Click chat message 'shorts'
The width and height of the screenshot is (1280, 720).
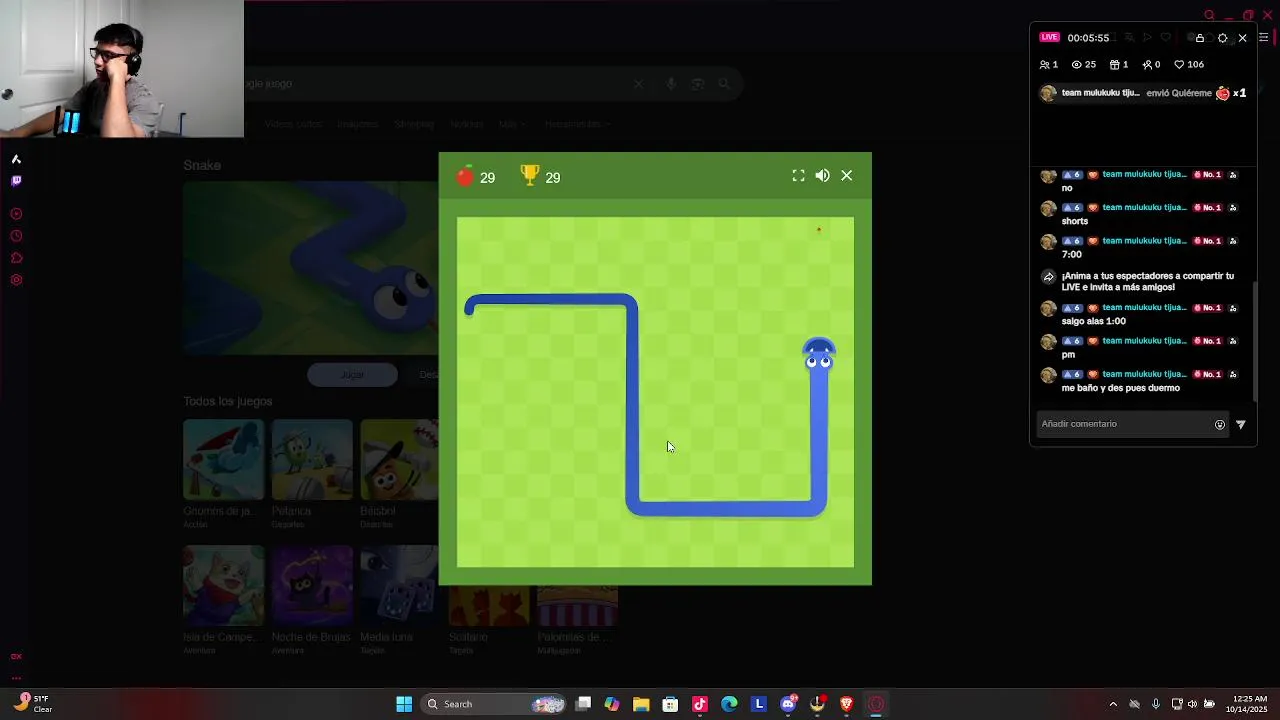click(1075, 221)
